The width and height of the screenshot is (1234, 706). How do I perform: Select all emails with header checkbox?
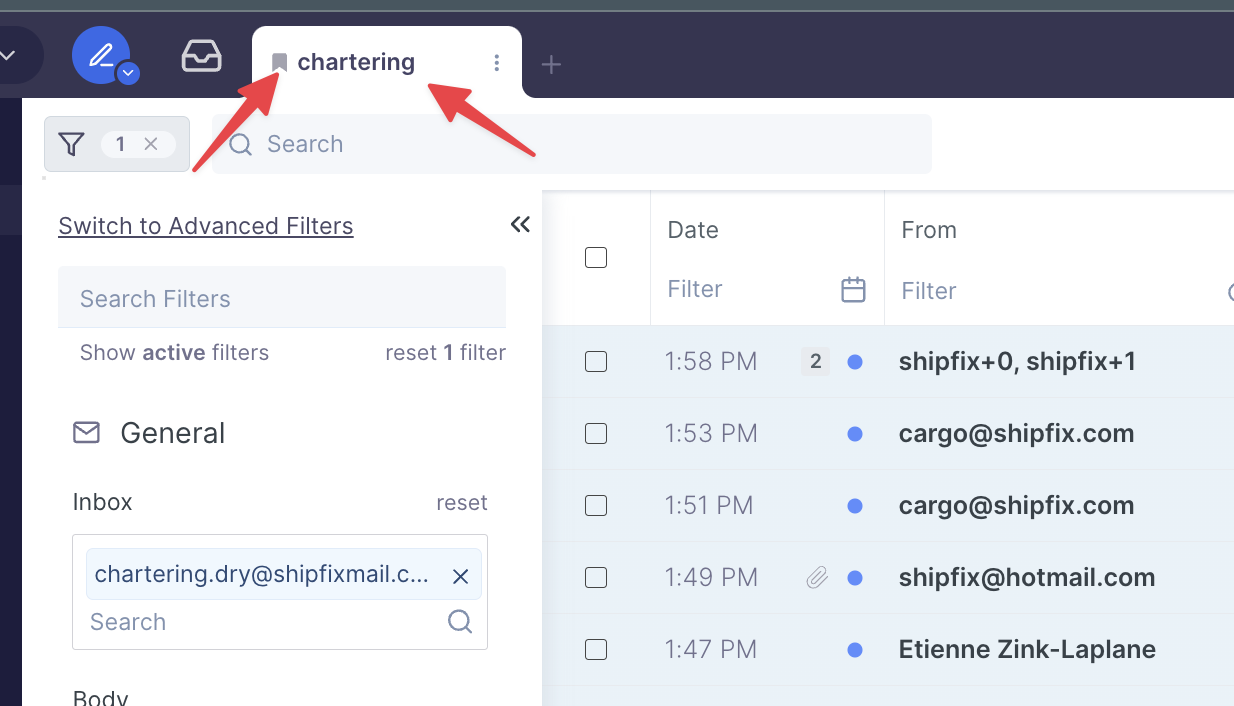[596, 257]
